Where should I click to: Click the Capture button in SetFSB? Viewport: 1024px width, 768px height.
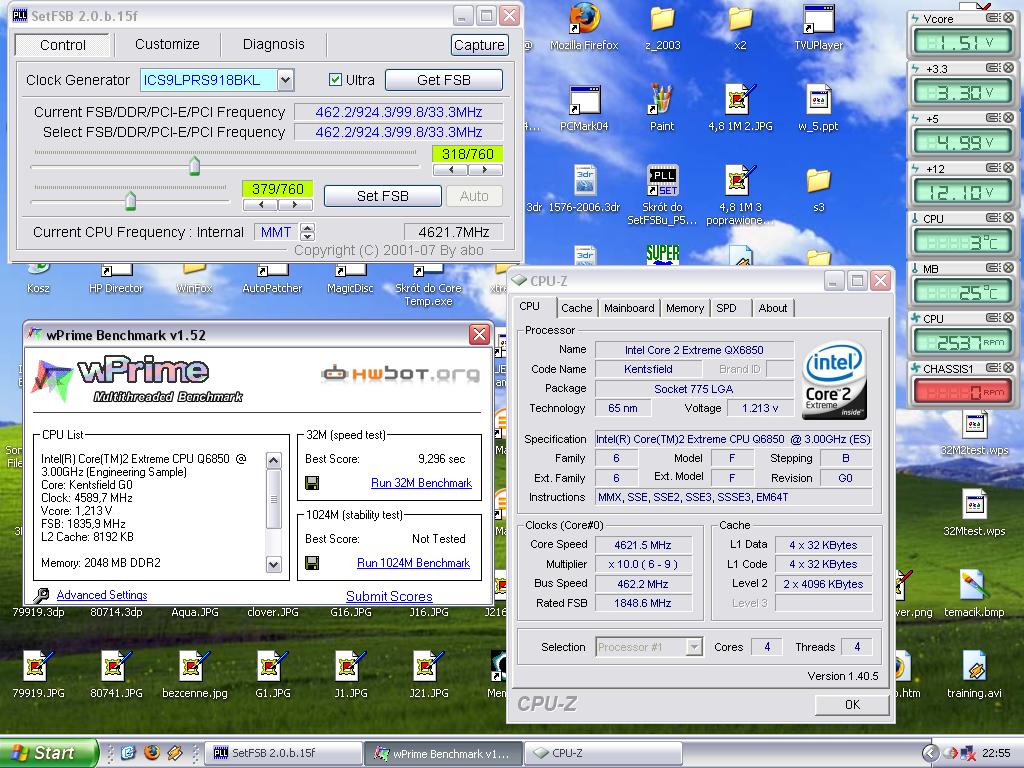(x=479, y=45)
